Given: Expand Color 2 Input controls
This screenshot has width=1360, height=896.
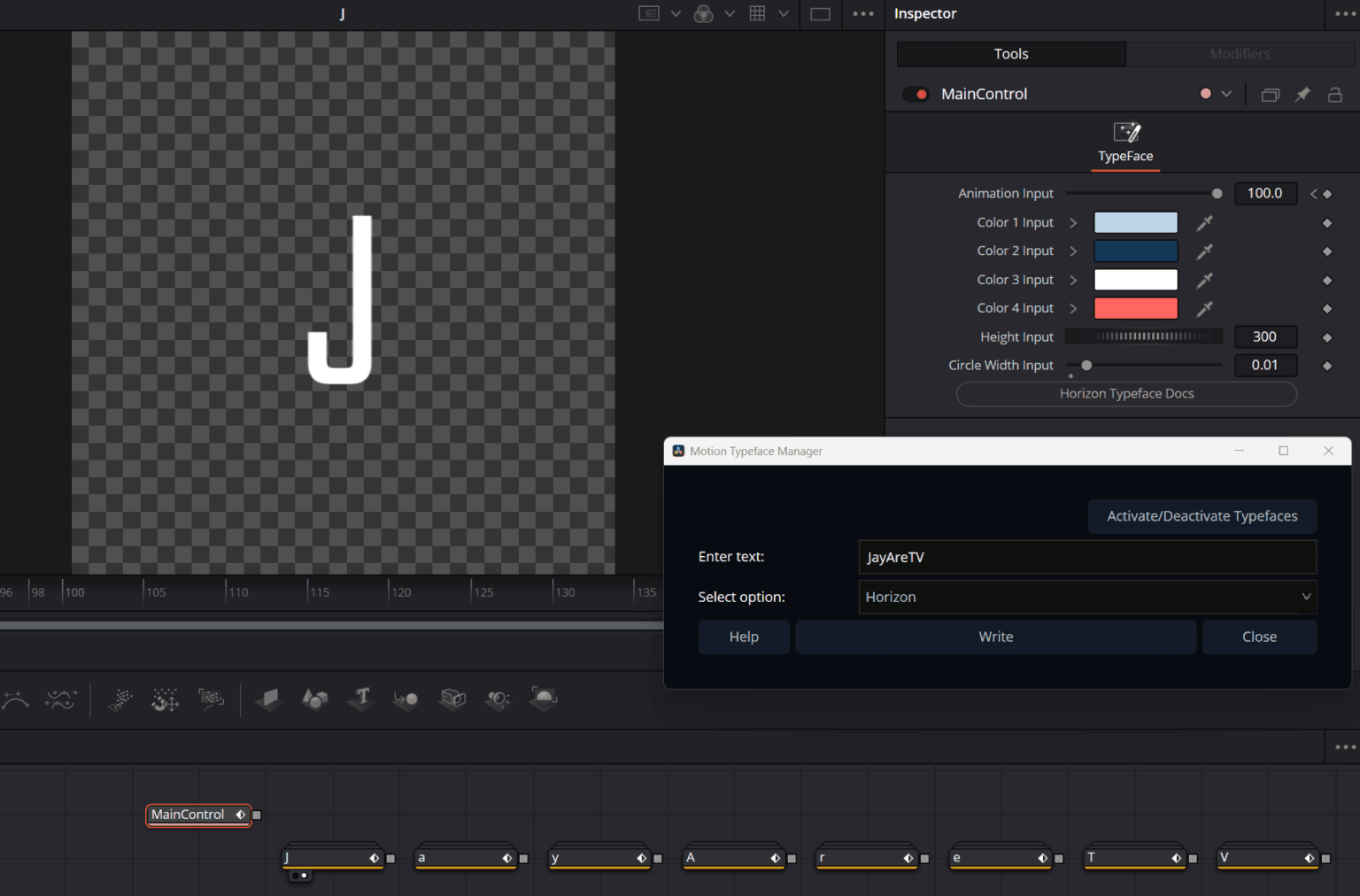Looking at the screenshot, I should tap(1073, 251).
